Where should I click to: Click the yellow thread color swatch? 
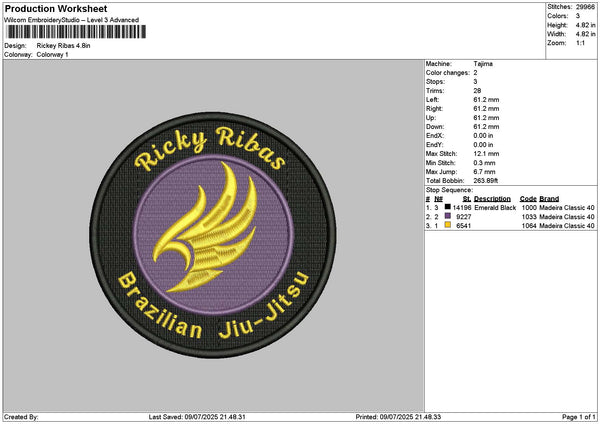[x=447, y=225]
